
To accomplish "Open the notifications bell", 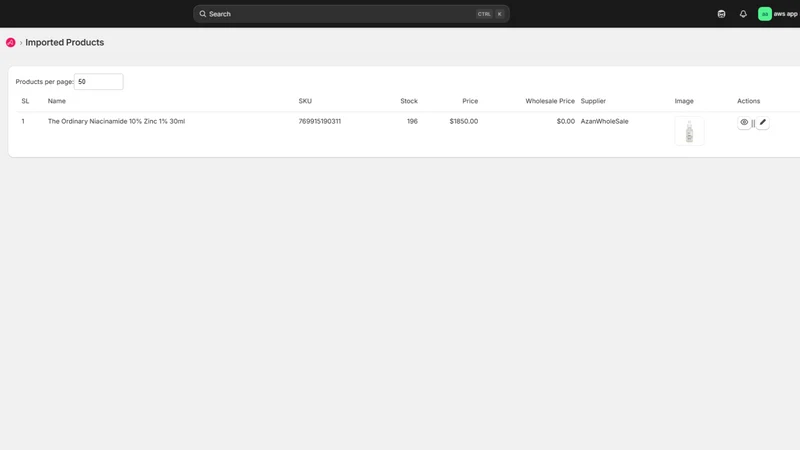I will click(743, 14).
